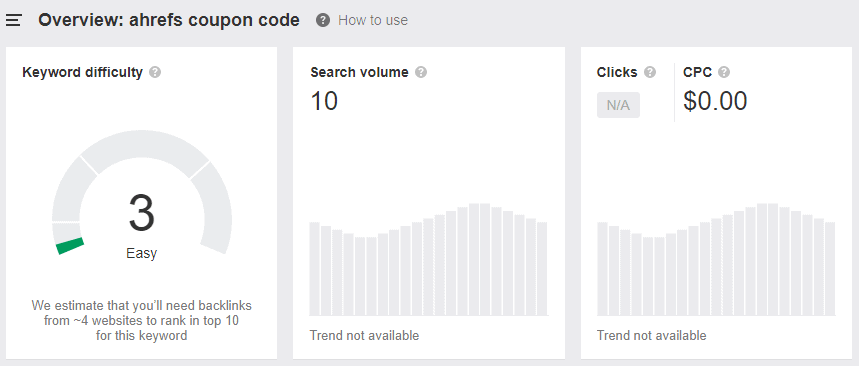Click the question mark beside How to use

(323, 21)
